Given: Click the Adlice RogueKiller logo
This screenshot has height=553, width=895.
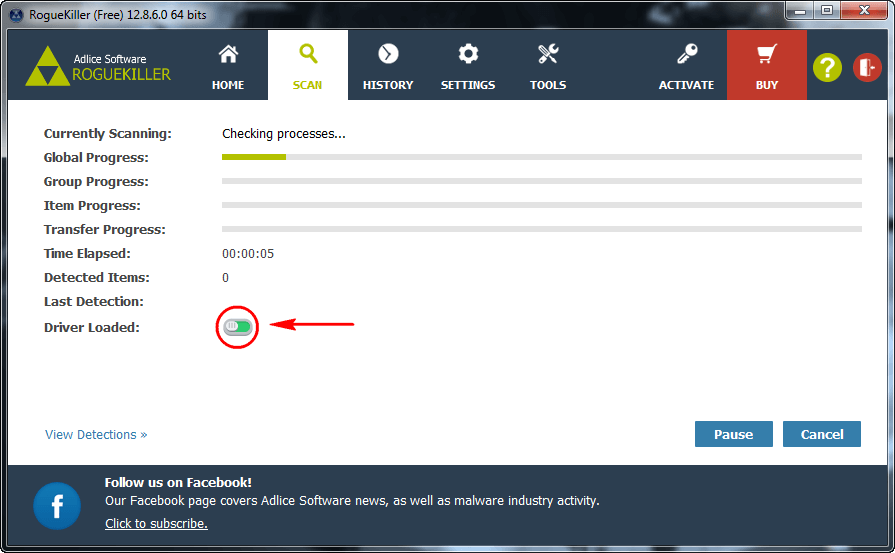Looking at the screenshot, I should click(x=98, y=66).
